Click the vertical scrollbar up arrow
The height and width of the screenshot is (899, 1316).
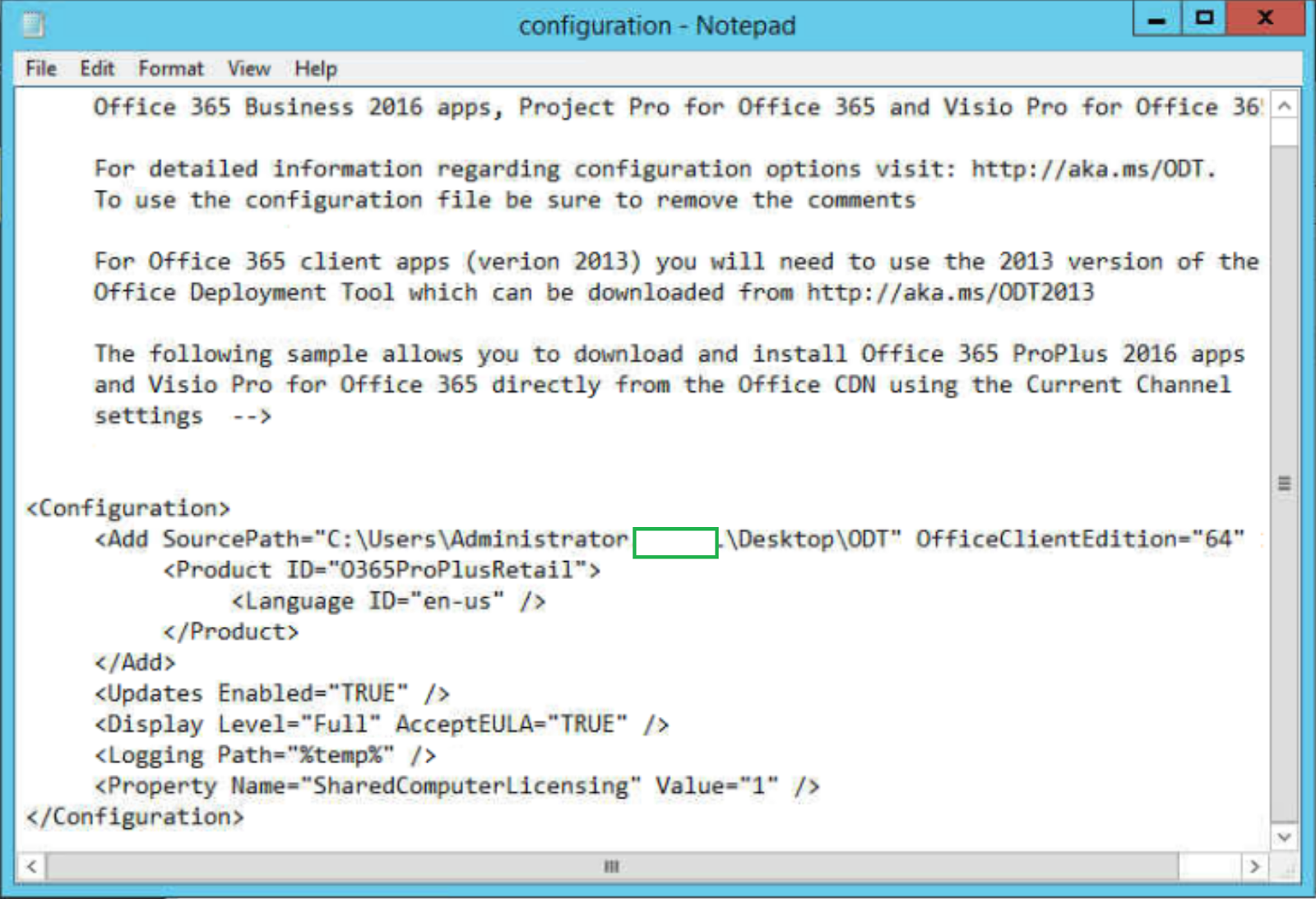tap(1284, 104)
